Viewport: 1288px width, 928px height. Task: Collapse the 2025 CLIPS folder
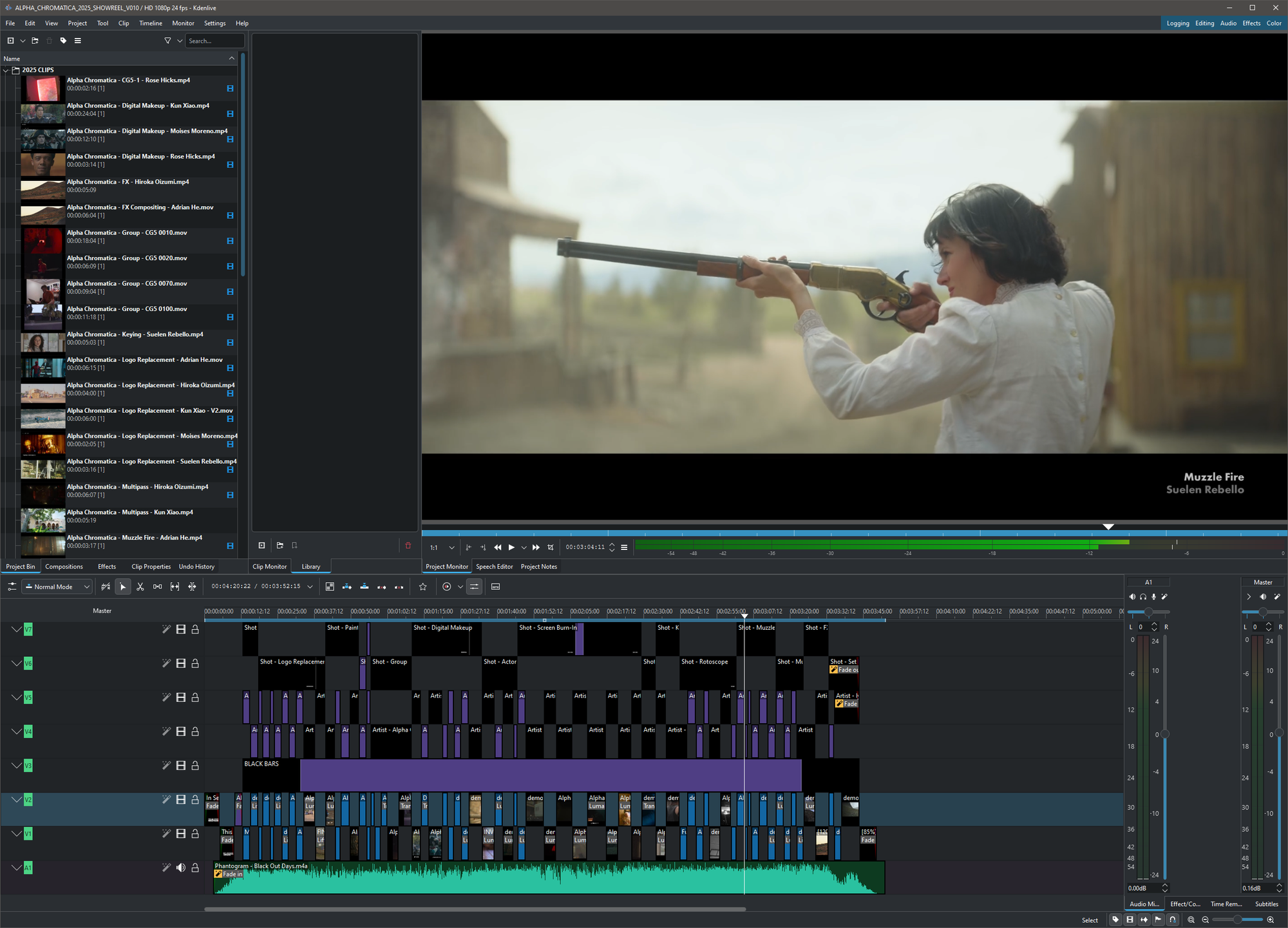pyautogui.click(x=6, y=70)
